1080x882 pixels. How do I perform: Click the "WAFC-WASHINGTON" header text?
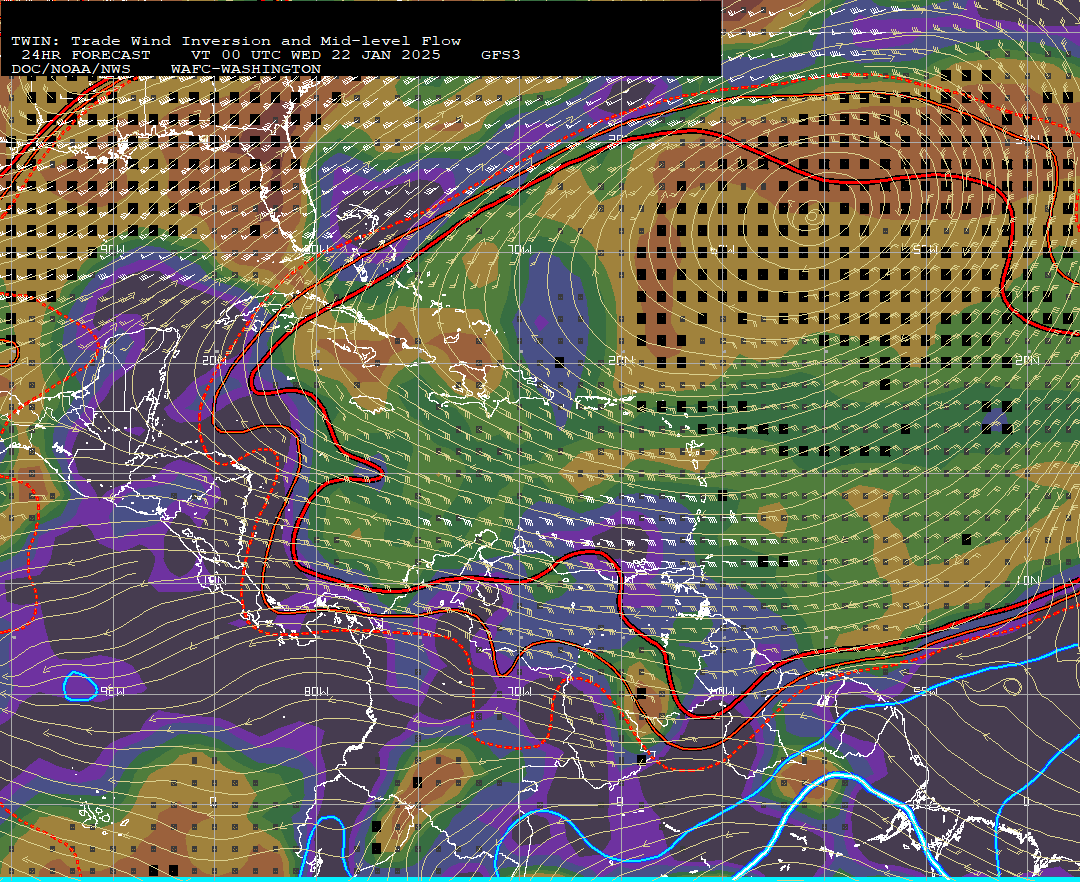(x=246, y=70)
